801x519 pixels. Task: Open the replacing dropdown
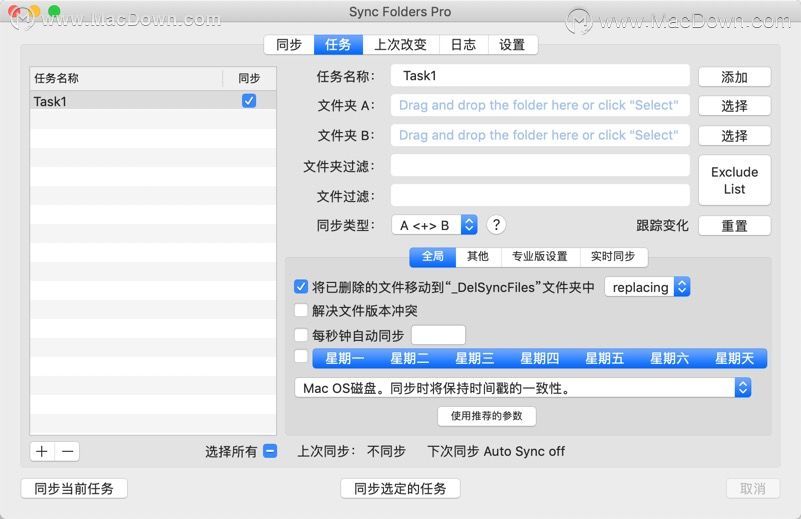[647, 287]
